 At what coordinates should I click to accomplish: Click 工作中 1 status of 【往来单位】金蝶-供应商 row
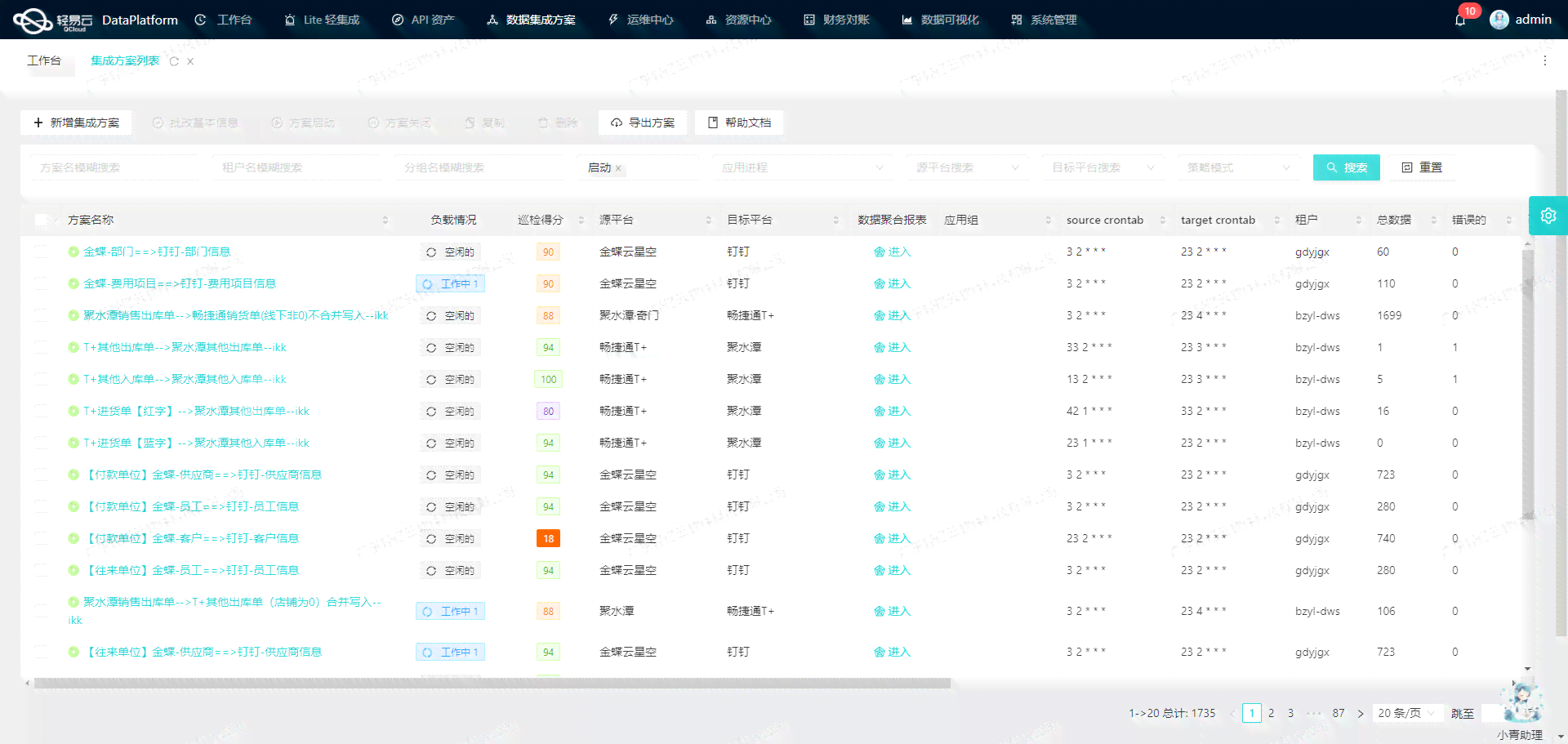tap(451, 652)
